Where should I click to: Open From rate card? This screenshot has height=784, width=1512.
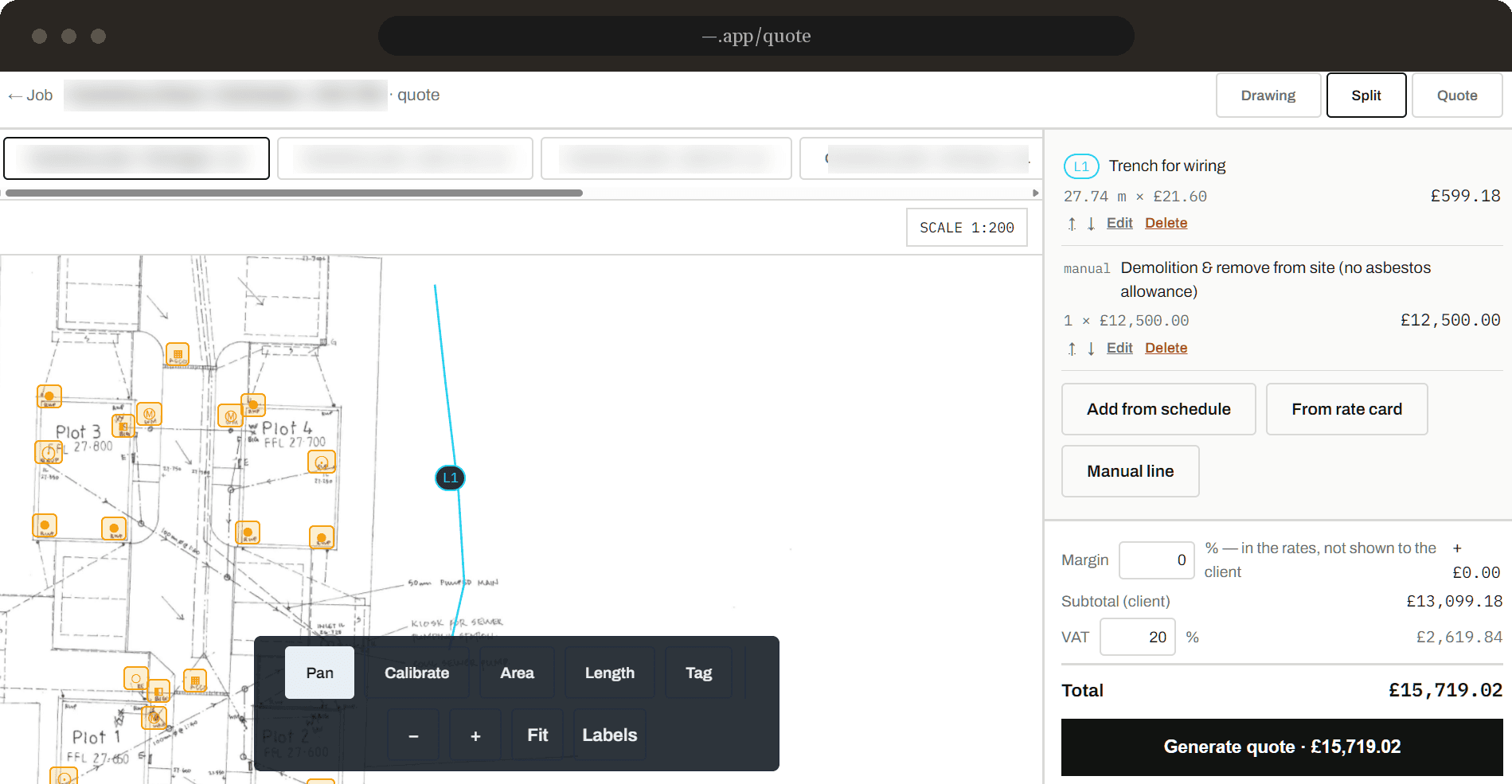pos(1346,409)
